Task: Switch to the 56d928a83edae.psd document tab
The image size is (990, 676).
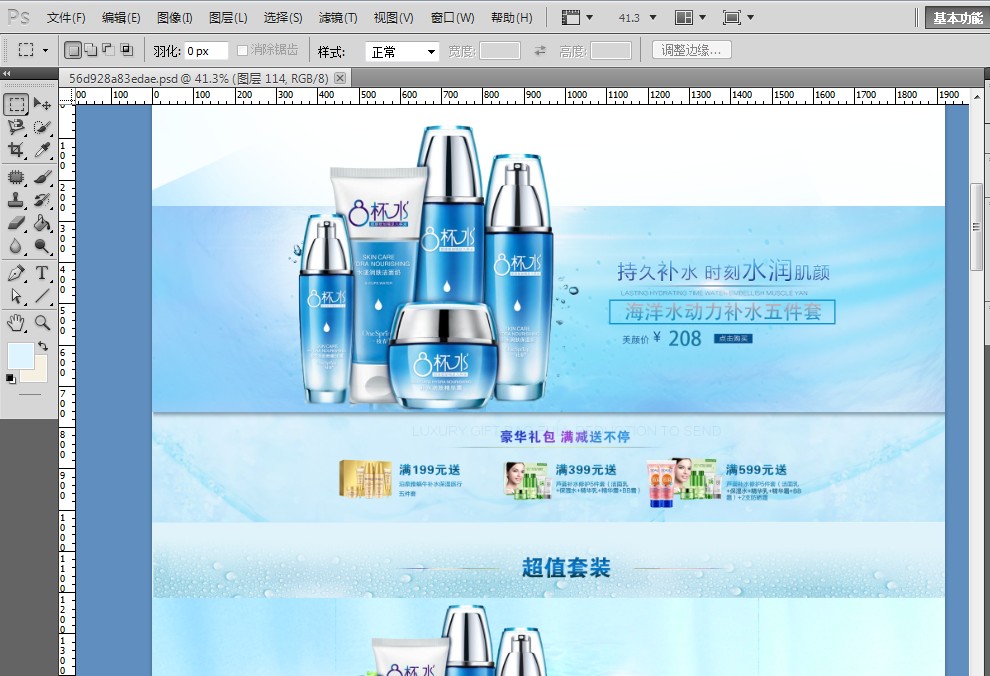Action: coord(198,78)
